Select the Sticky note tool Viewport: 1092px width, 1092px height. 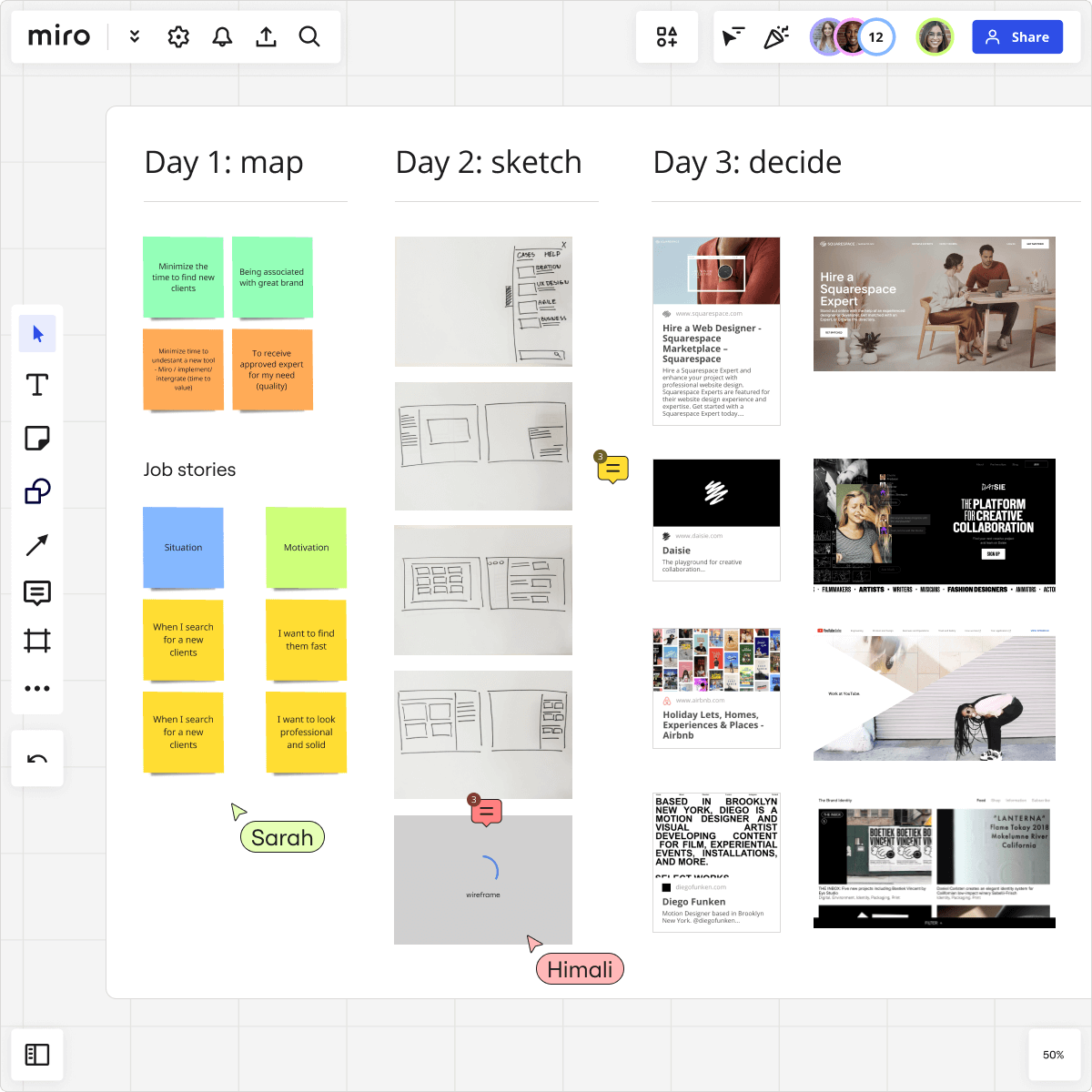[37, 439]
